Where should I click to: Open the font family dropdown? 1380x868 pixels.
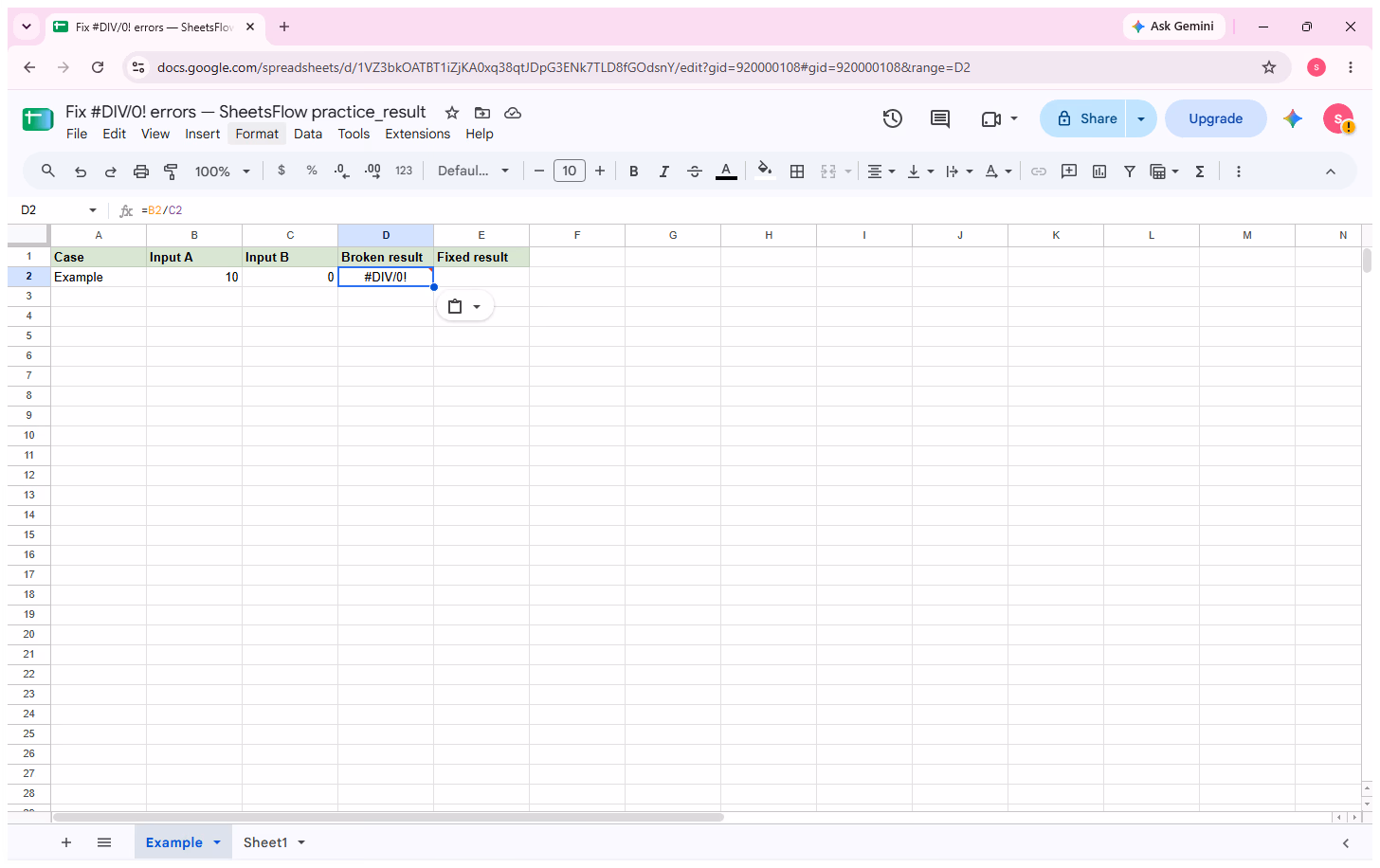473,171
